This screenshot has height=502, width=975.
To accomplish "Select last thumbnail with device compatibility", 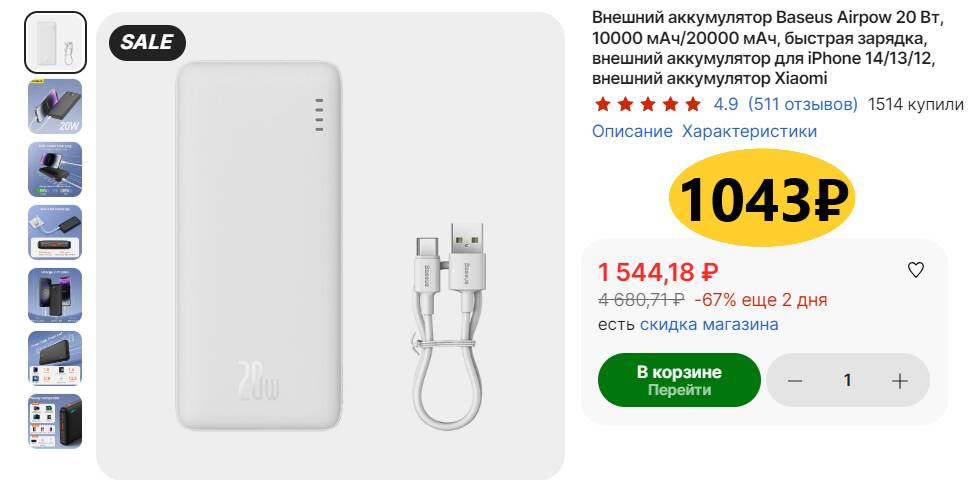I will (x=55, y=421).
